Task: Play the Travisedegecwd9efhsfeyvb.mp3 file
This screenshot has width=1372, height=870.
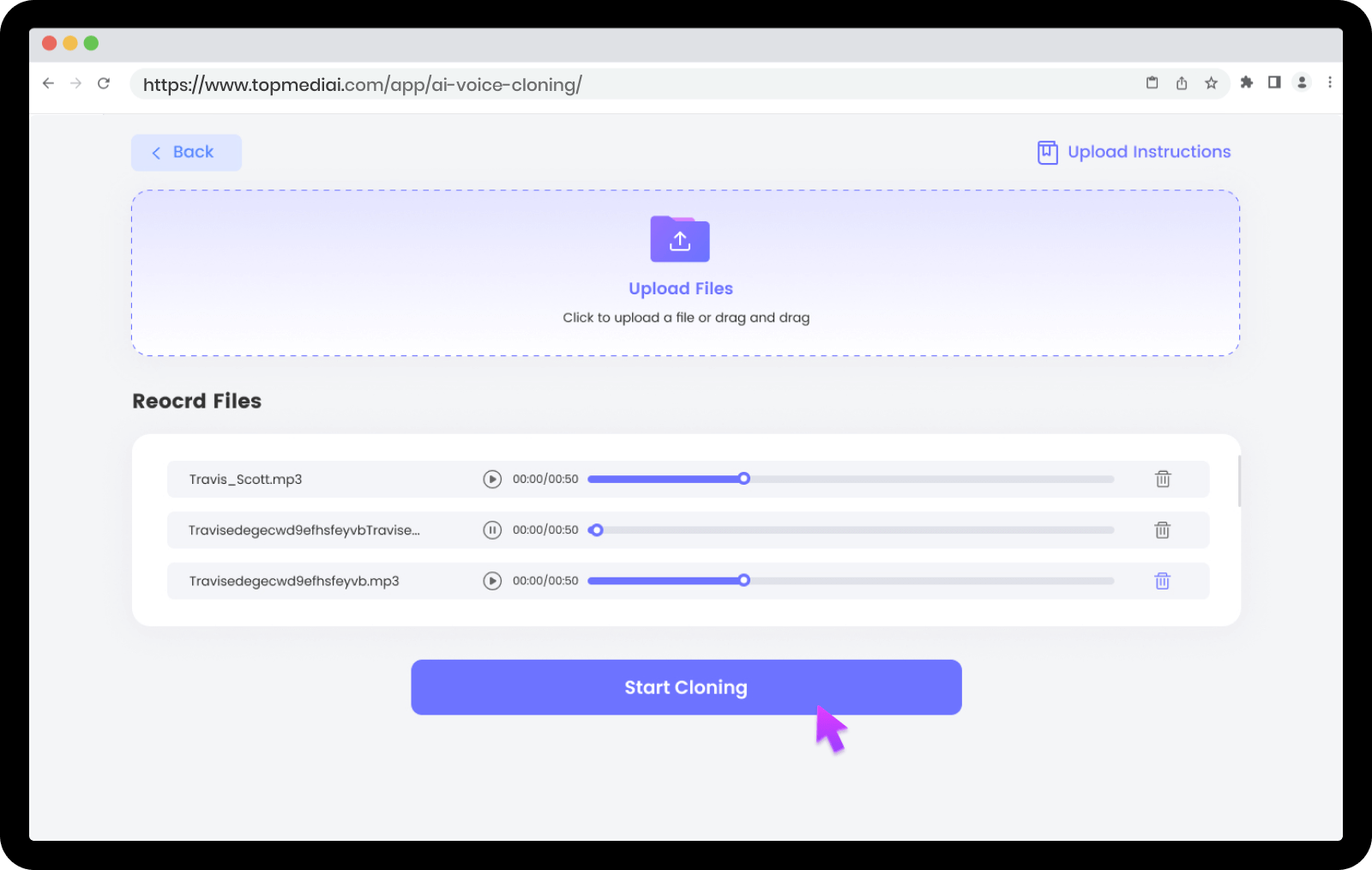Action: 492,581
